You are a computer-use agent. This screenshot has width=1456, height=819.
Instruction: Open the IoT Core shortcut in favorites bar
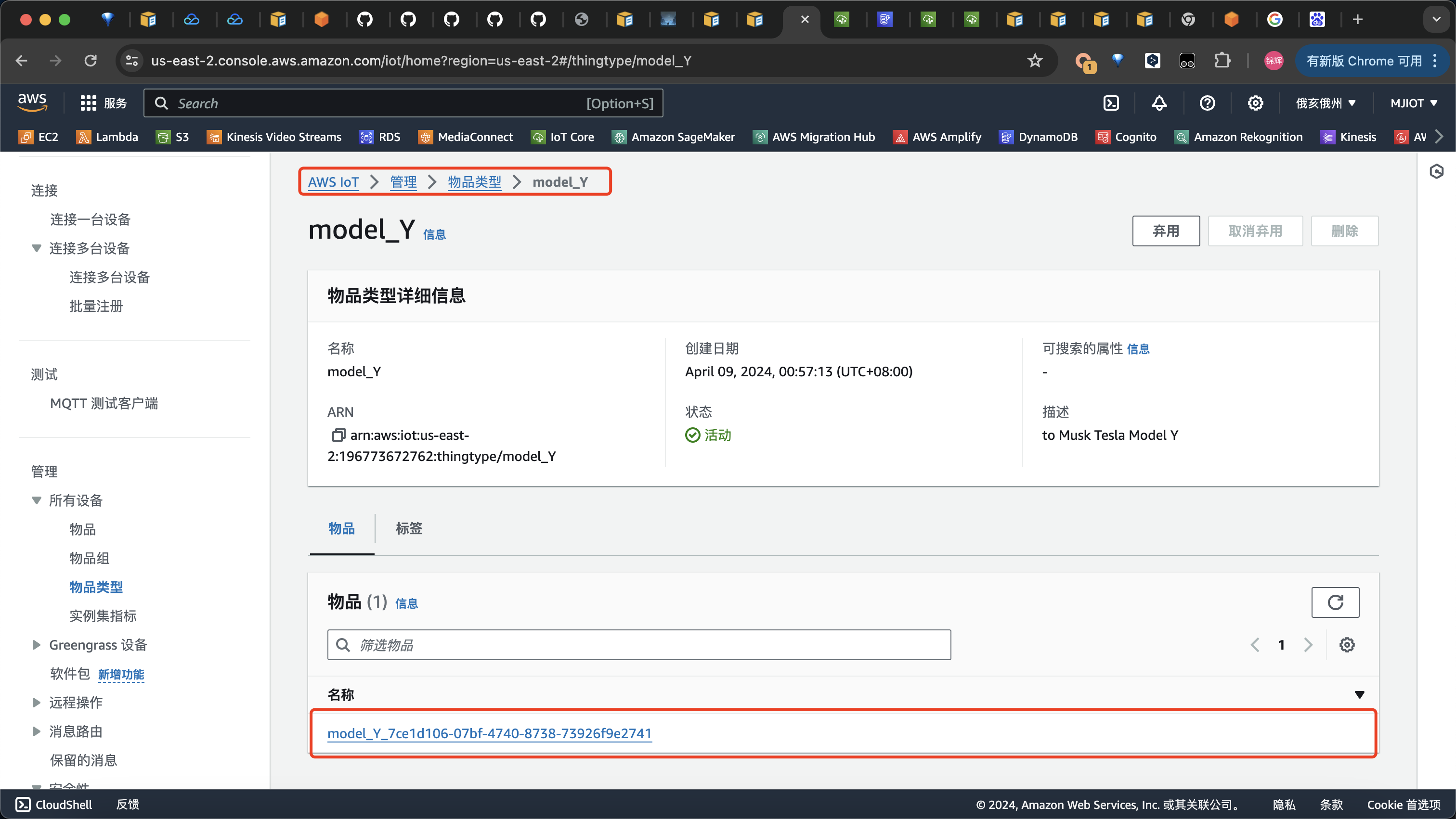pos(562,137)
